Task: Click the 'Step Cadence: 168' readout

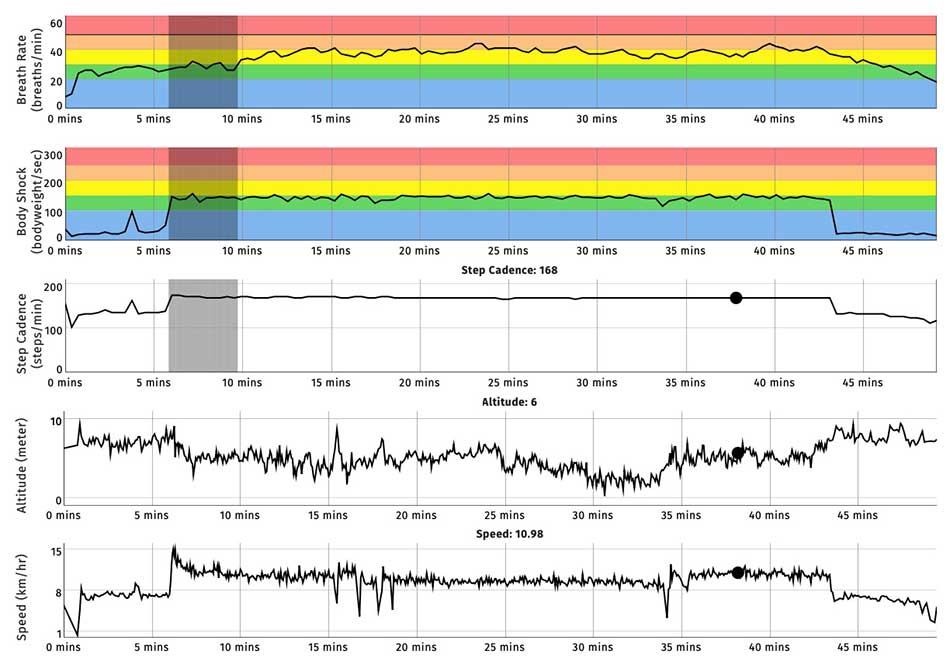Action: coord(509,270)
